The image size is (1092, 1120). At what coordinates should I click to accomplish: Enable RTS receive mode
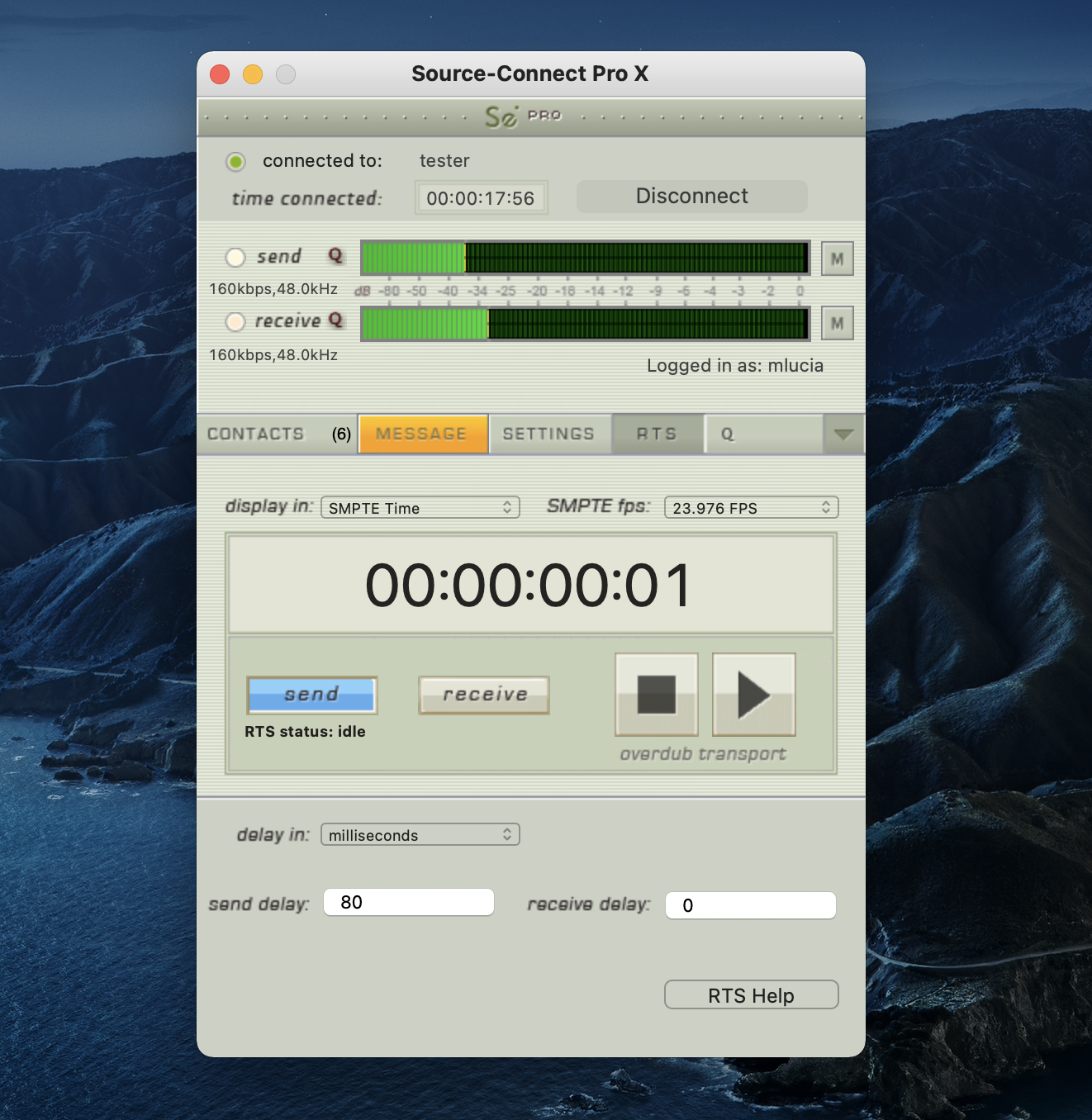coord(484,695)
